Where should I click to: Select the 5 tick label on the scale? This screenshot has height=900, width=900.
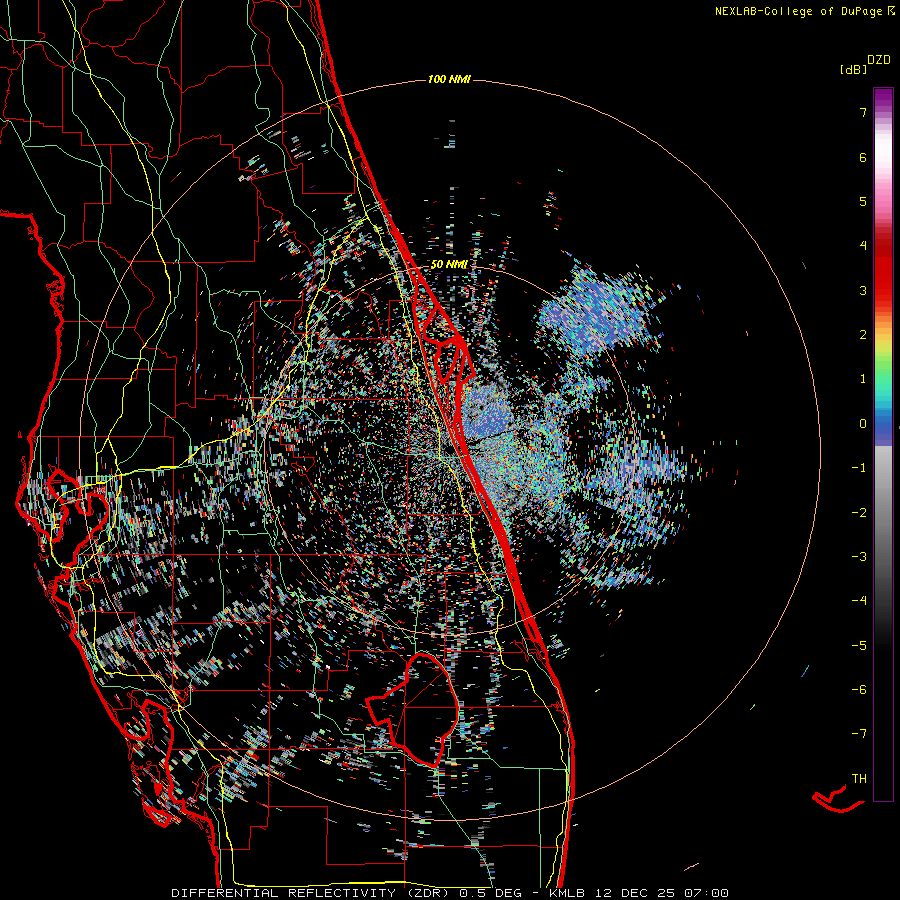tap(863, 201)
